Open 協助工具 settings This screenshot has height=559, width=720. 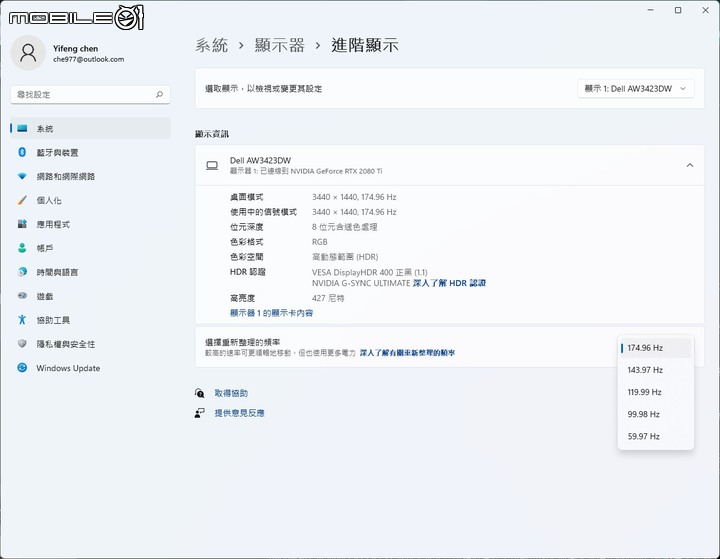90,320
